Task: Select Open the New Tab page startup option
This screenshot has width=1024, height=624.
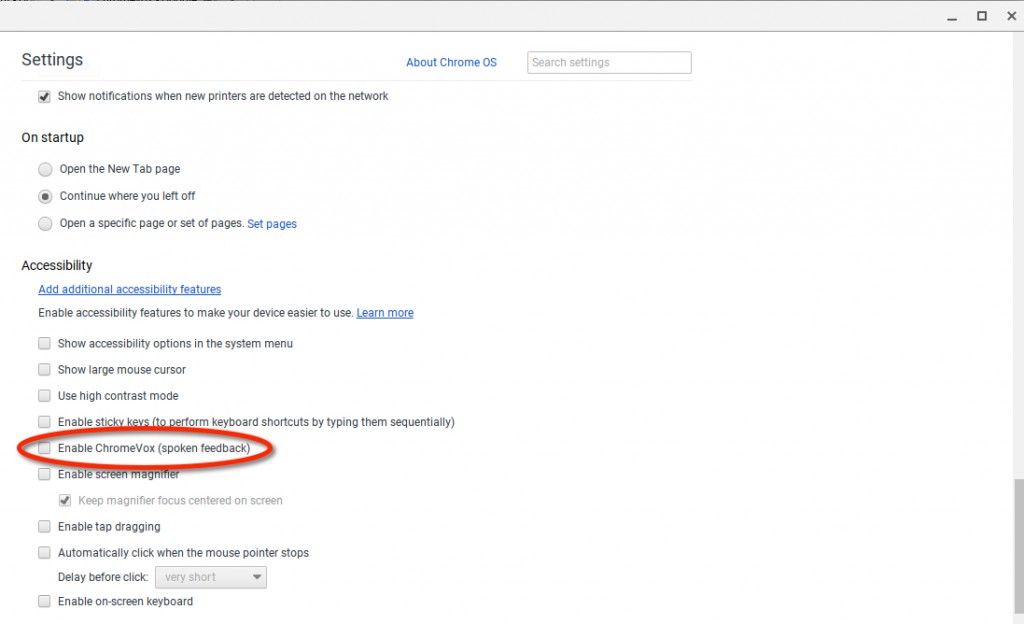Action: click(x=44, y=169)
